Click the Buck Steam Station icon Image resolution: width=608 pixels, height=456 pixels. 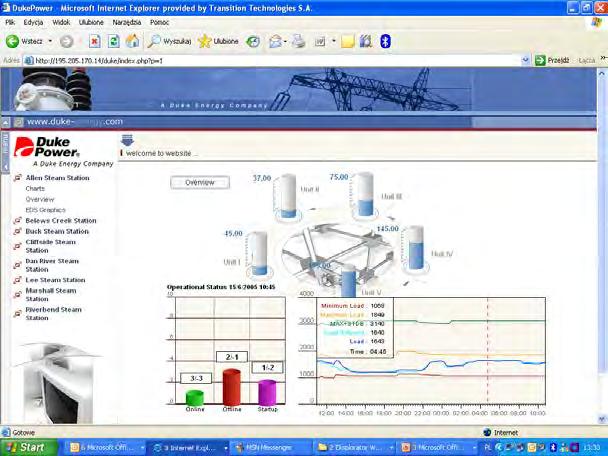coord(17,231)
